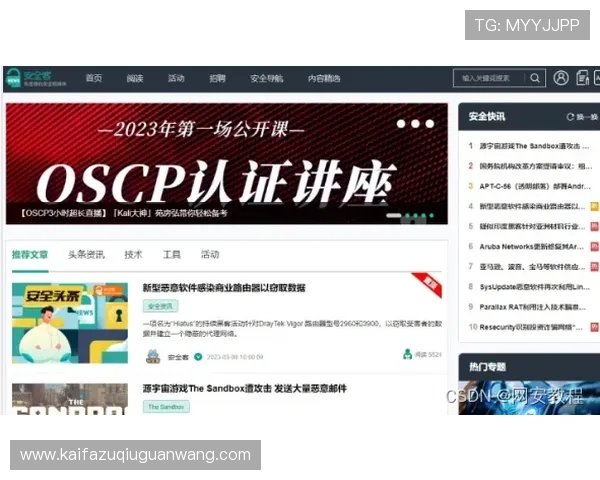
Task: Open news item 7 亚马逊、波音、宝马
Action: coord(532,267)
